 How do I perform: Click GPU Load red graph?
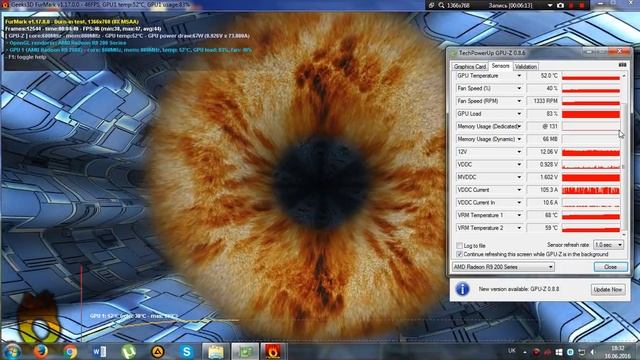pos(591,114)
